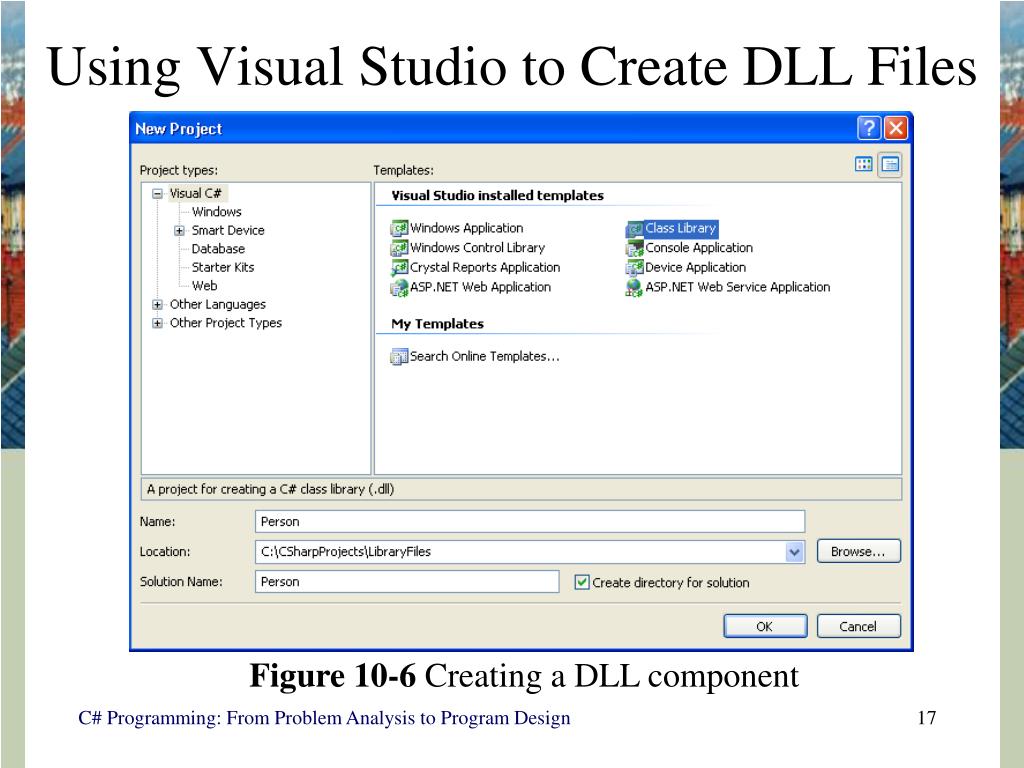Click the Cancel button

tap(858, 626)
